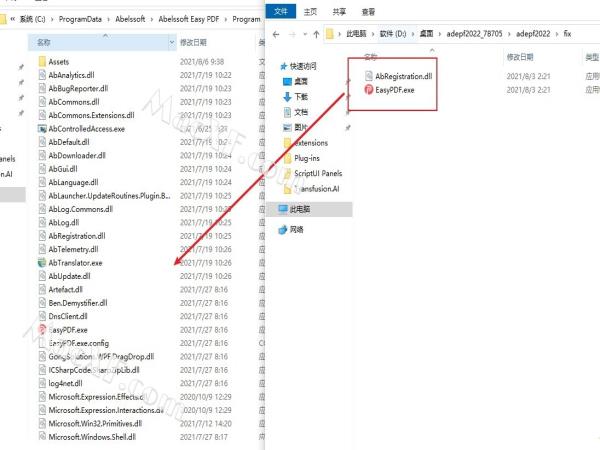Select Microsoft.Win32.Primitives.dll file
Image resolution: width=600 pixels, height=450 pixels.
click(x=95, y=423)
